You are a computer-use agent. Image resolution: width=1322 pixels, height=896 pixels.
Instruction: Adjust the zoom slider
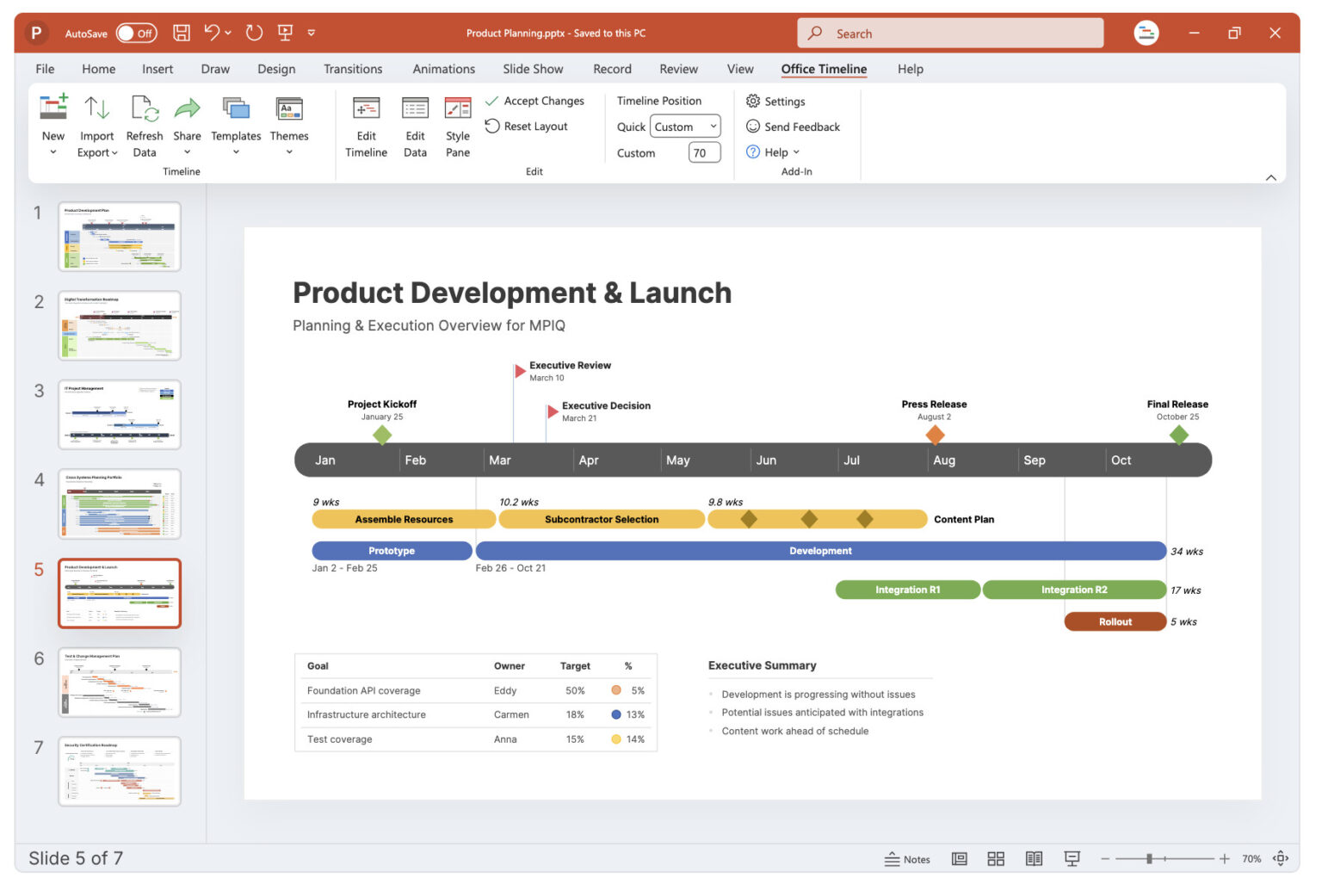pyautogui.click(x=1149, y=858)
